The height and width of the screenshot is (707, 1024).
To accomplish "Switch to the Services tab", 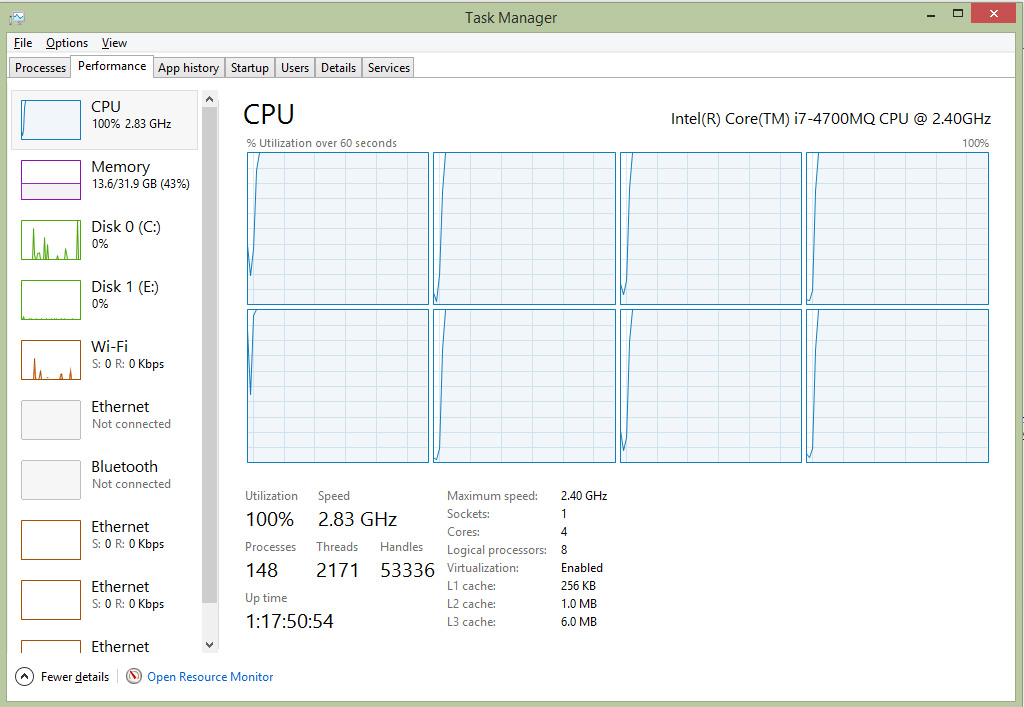I will click(389, 68).
